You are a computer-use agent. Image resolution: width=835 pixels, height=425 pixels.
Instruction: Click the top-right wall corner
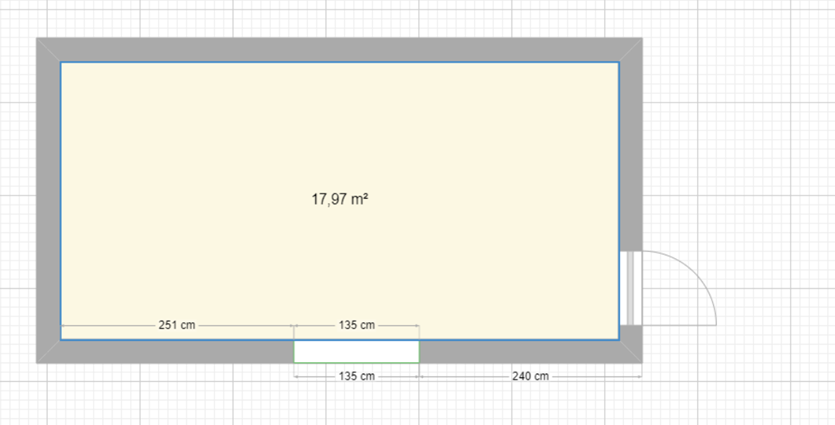pyautogui.click(x=630, y=50)
